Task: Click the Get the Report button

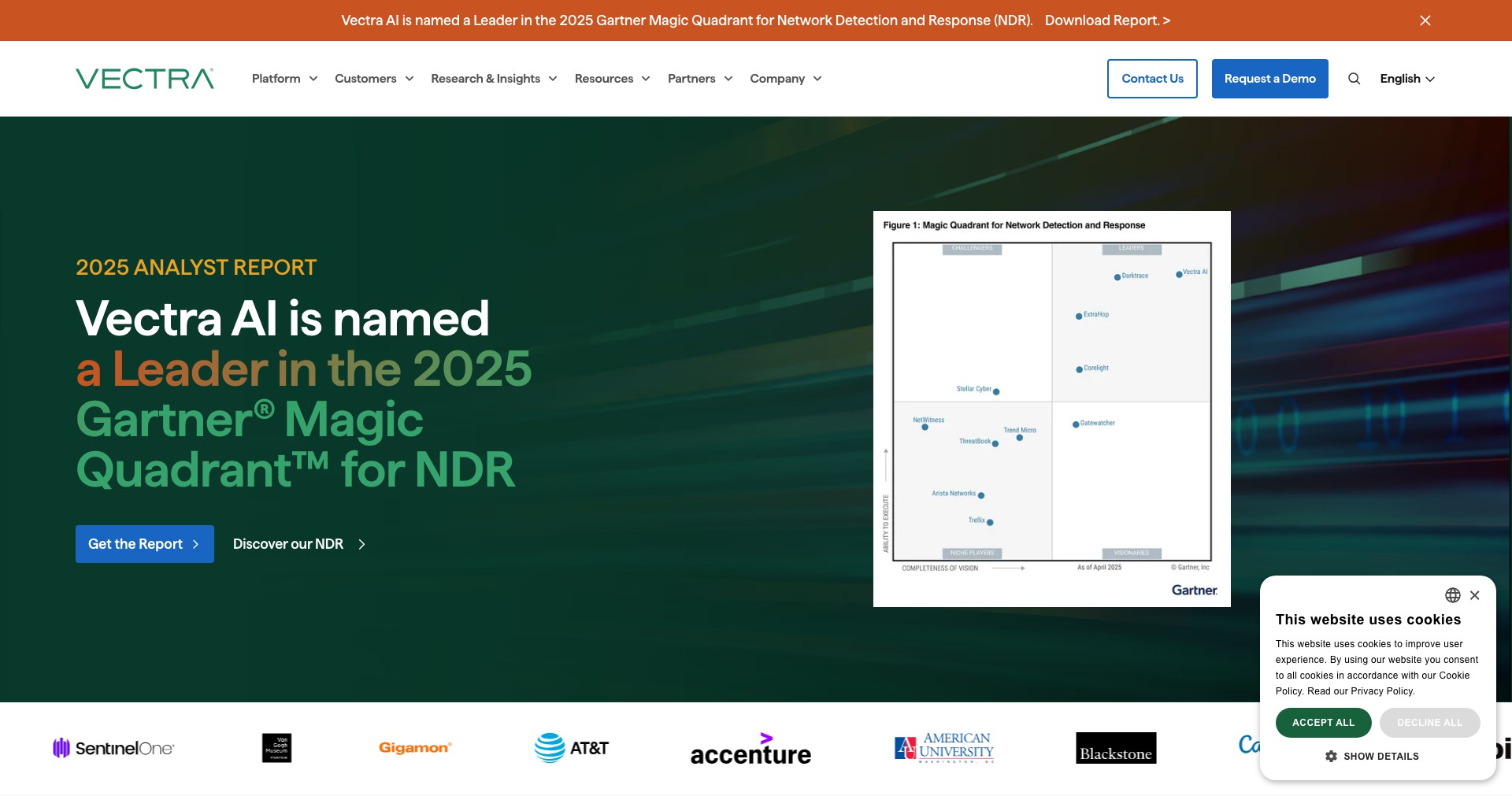Action: [145, 544]
